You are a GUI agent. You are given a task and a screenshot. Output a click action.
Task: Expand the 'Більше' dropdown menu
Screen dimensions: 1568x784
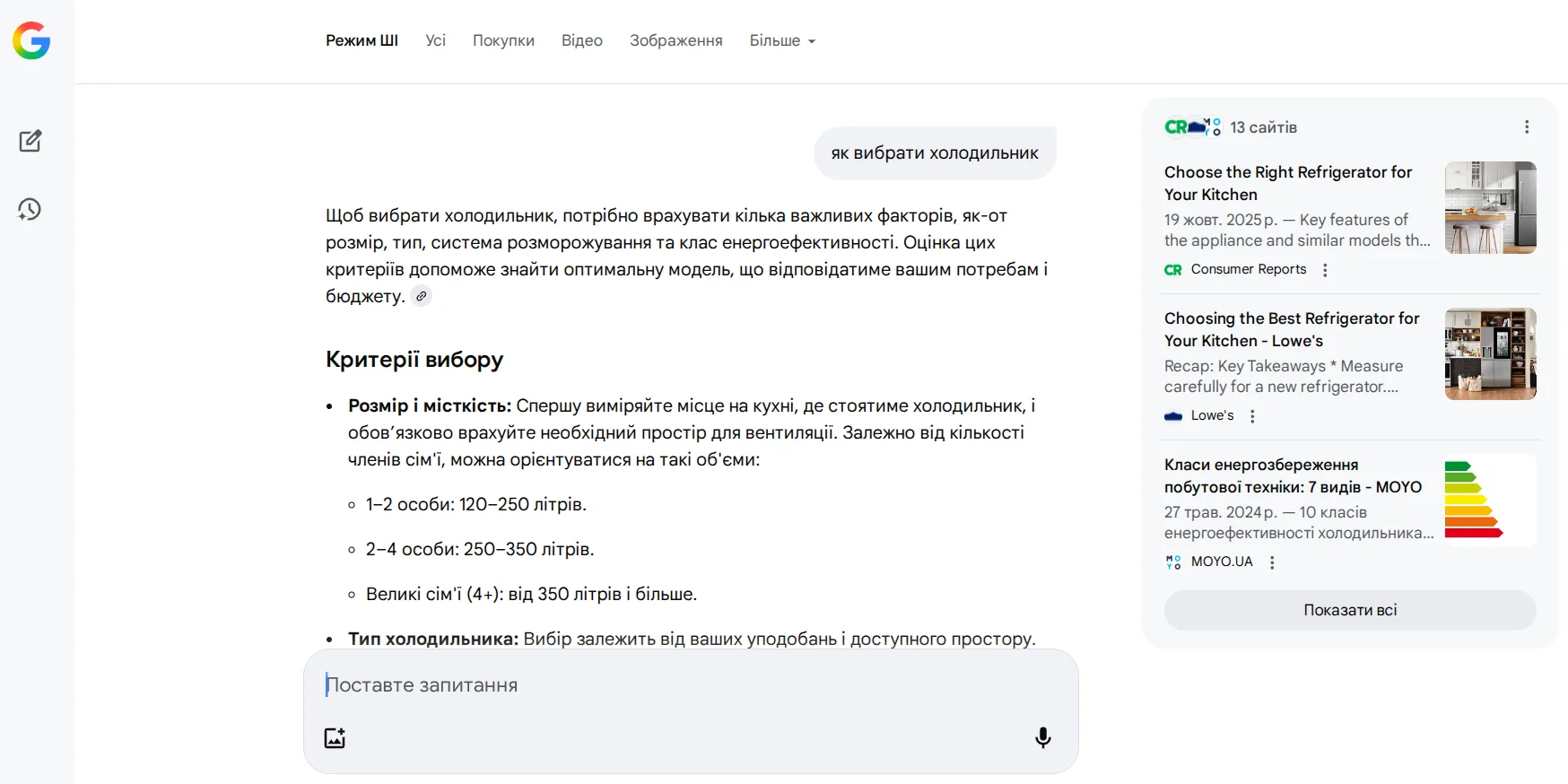coord(782,40)
